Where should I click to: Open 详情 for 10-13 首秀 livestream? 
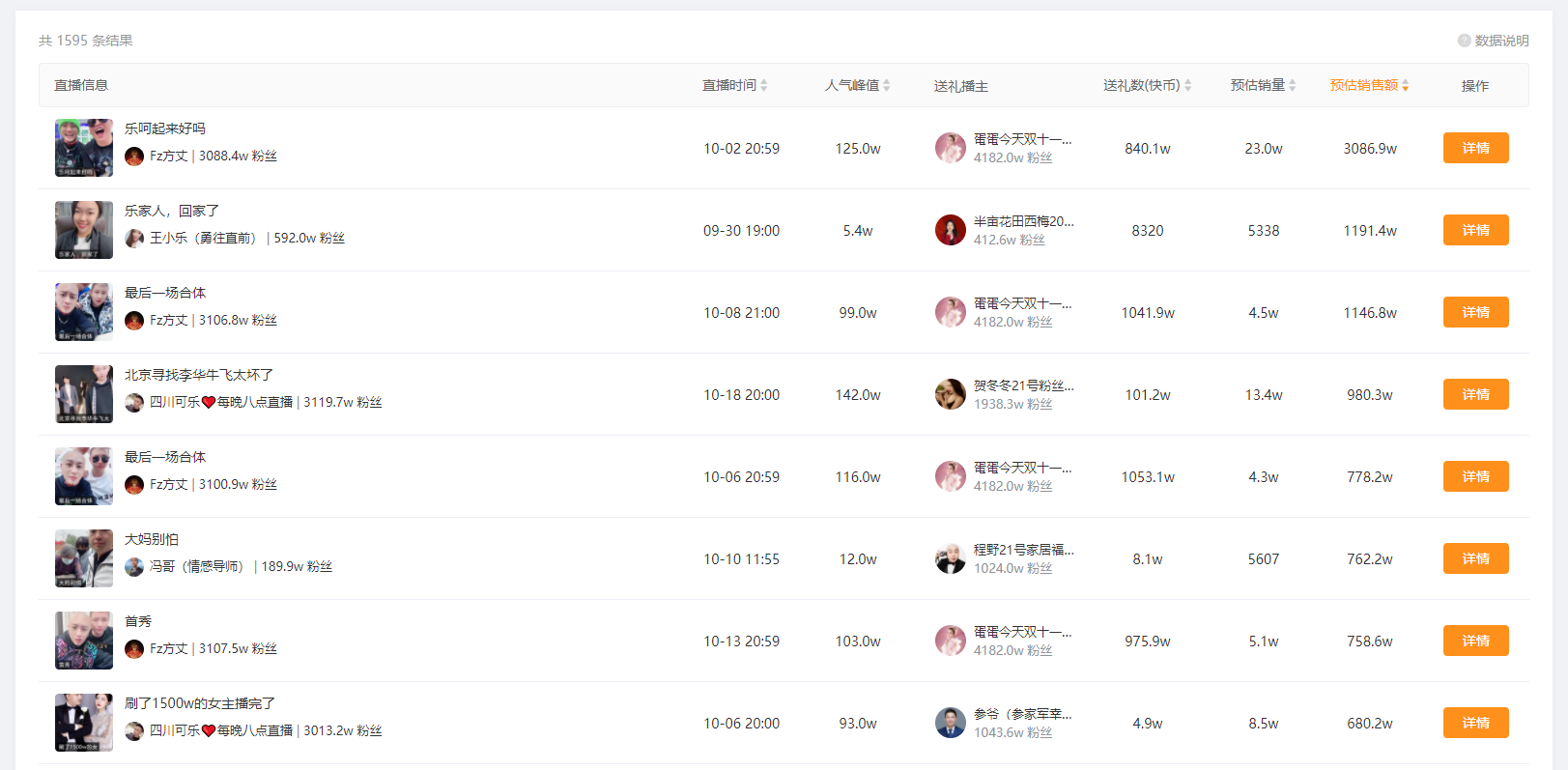[x=1475, y=641]
